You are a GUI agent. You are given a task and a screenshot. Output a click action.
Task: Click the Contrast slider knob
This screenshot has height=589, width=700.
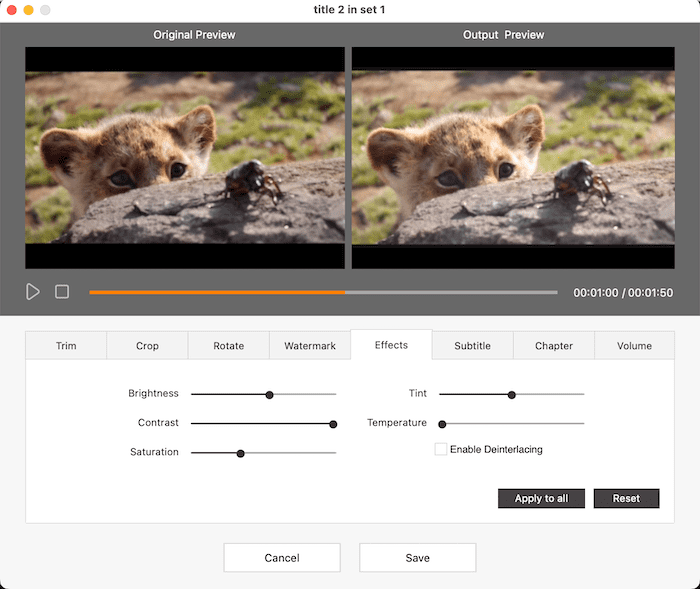pyautogui.click(x=333, y=424)
